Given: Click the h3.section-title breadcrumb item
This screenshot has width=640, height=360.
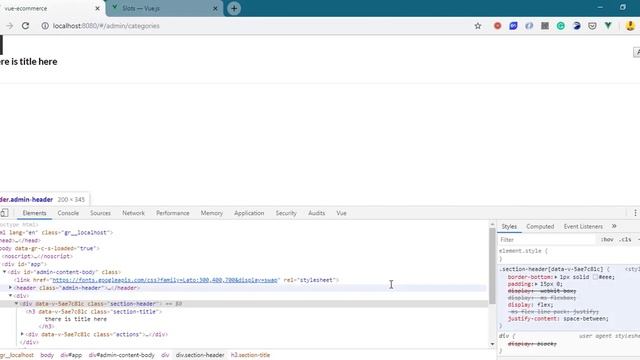Looking at the screenshot, I should [x=250, y=355].
